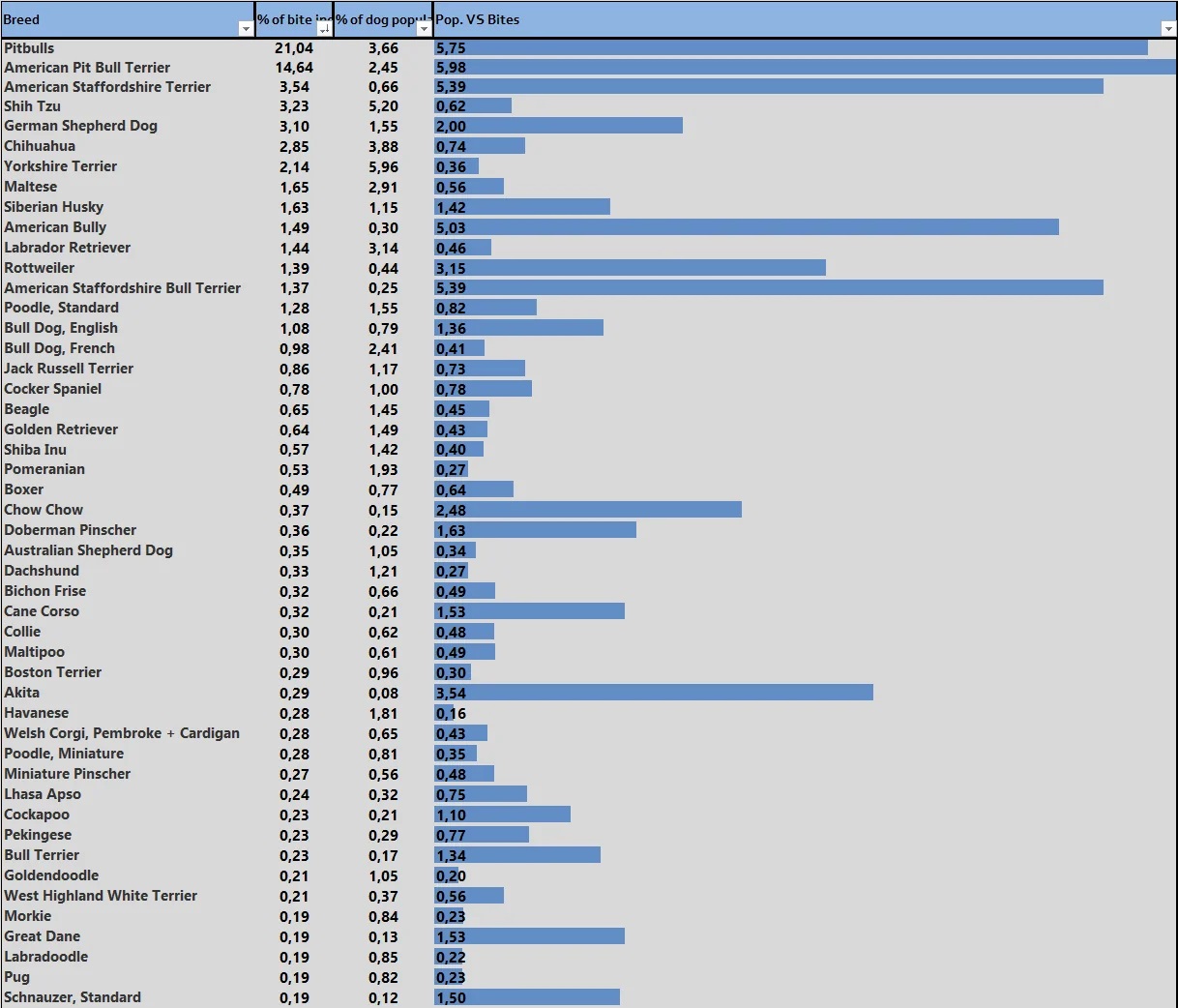Click the Lhasa Apso breed name
Screen dimensions: 1178x1008
[43, 794]
